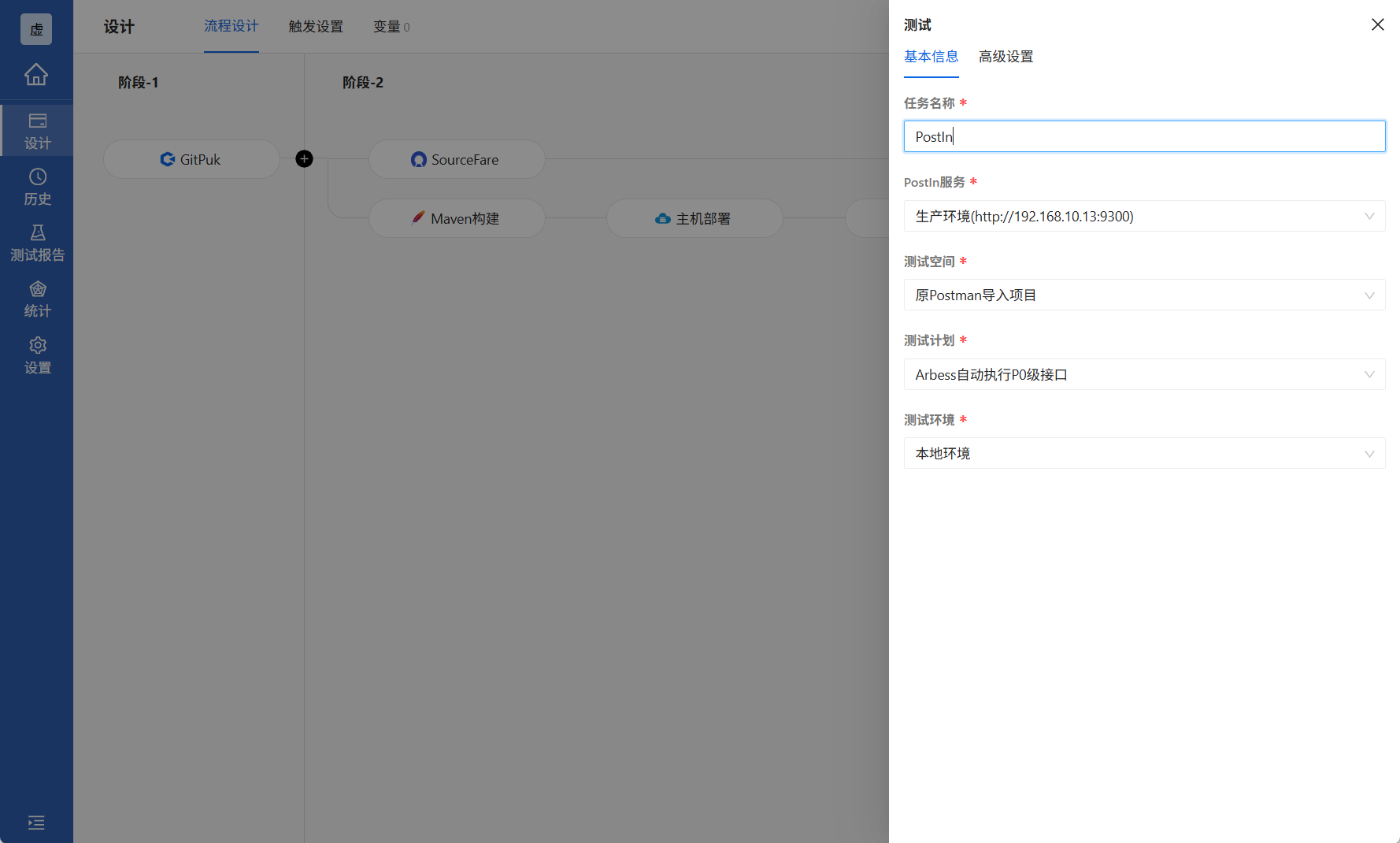Open the home icon in sidebar

36,75
